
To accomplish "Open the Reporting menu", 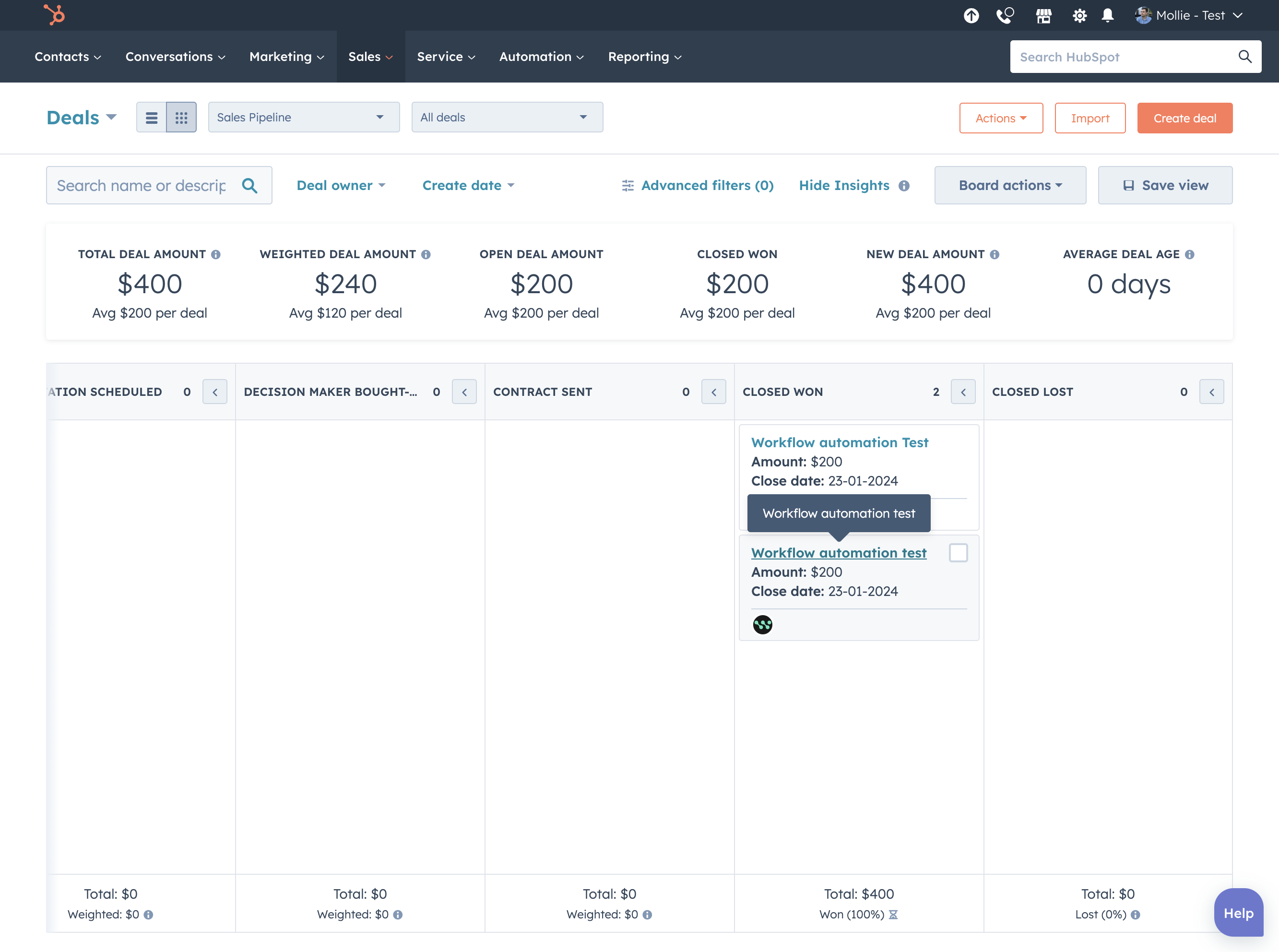I will pyautogui.click(x=645, y=57).
